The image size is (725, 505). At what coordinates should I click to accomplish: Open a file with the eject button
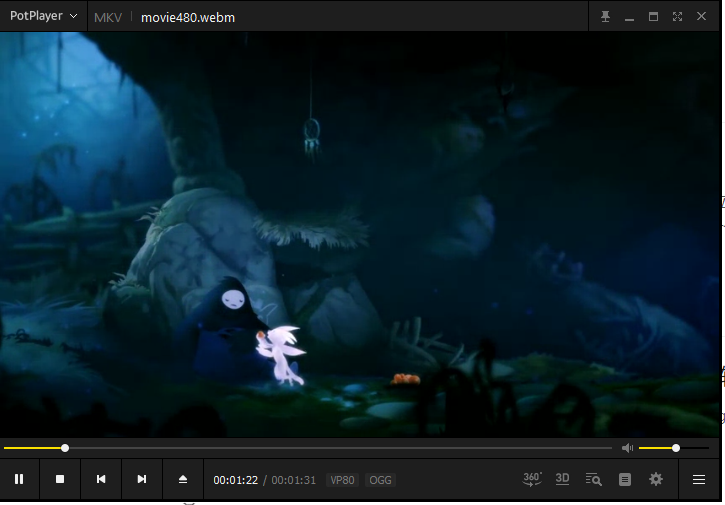(183, 479)
